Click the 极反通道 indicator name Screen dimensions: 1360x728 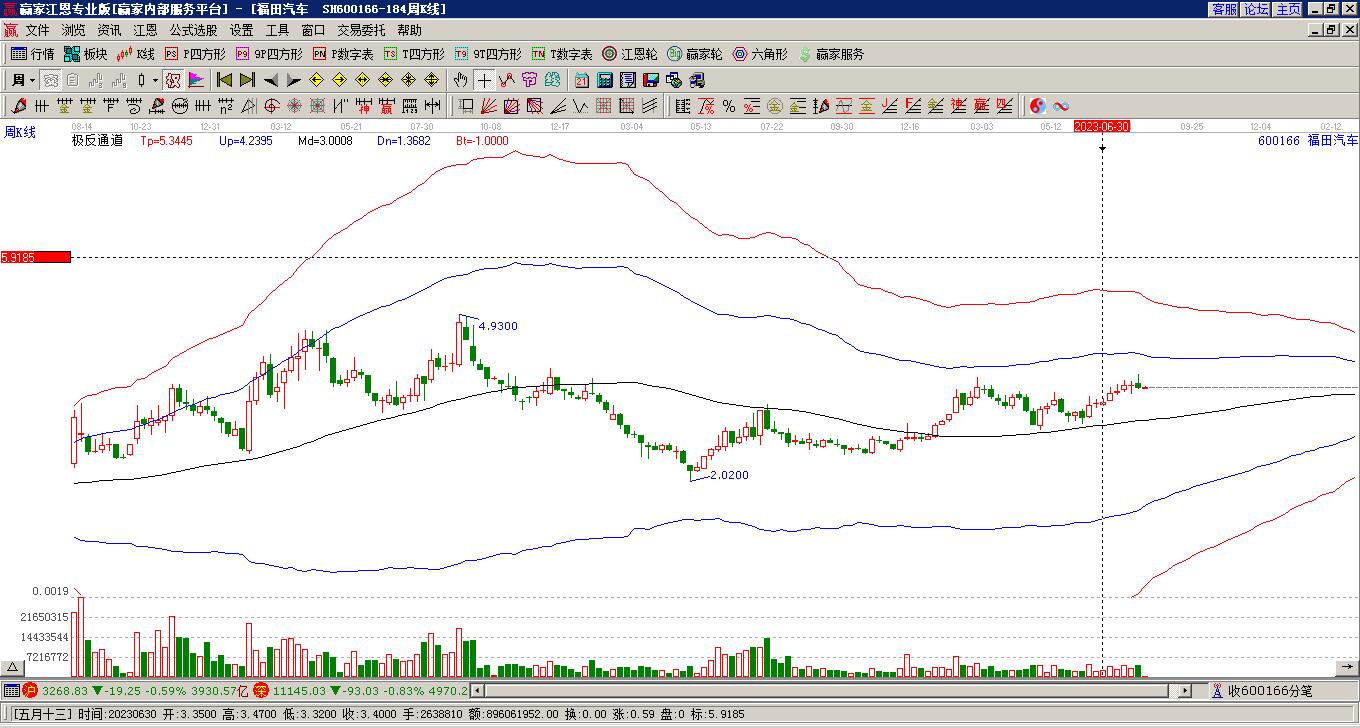pos(97,141)
